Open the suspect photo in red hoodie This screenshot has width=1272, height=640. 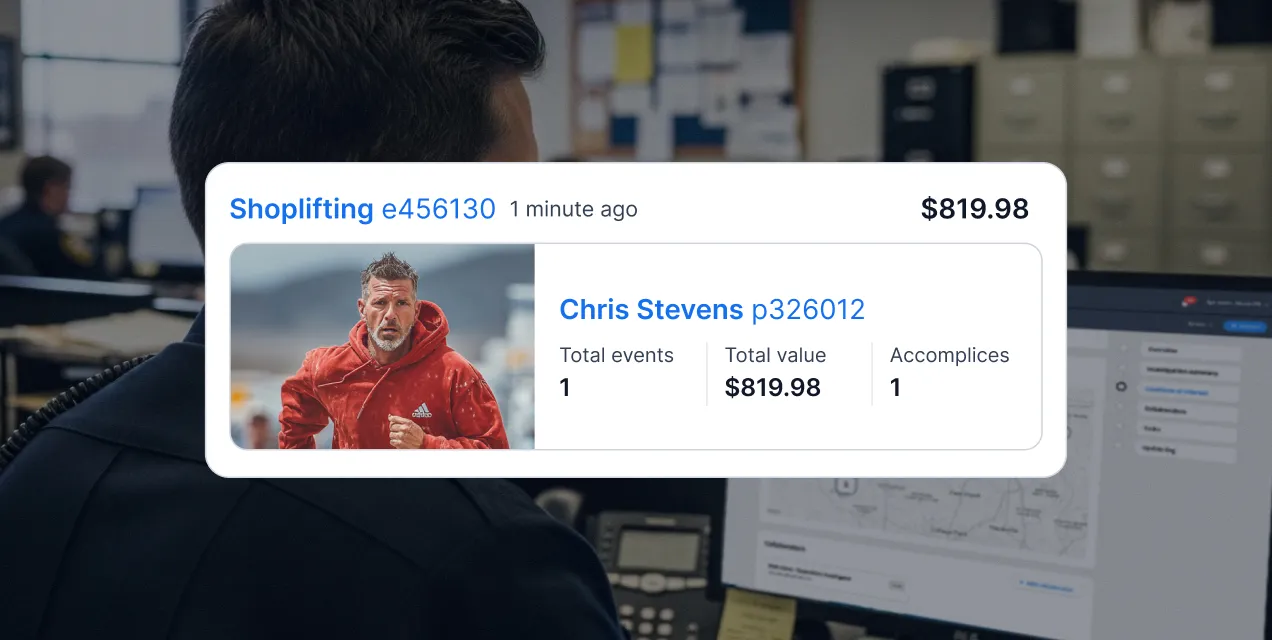point(383,346)
